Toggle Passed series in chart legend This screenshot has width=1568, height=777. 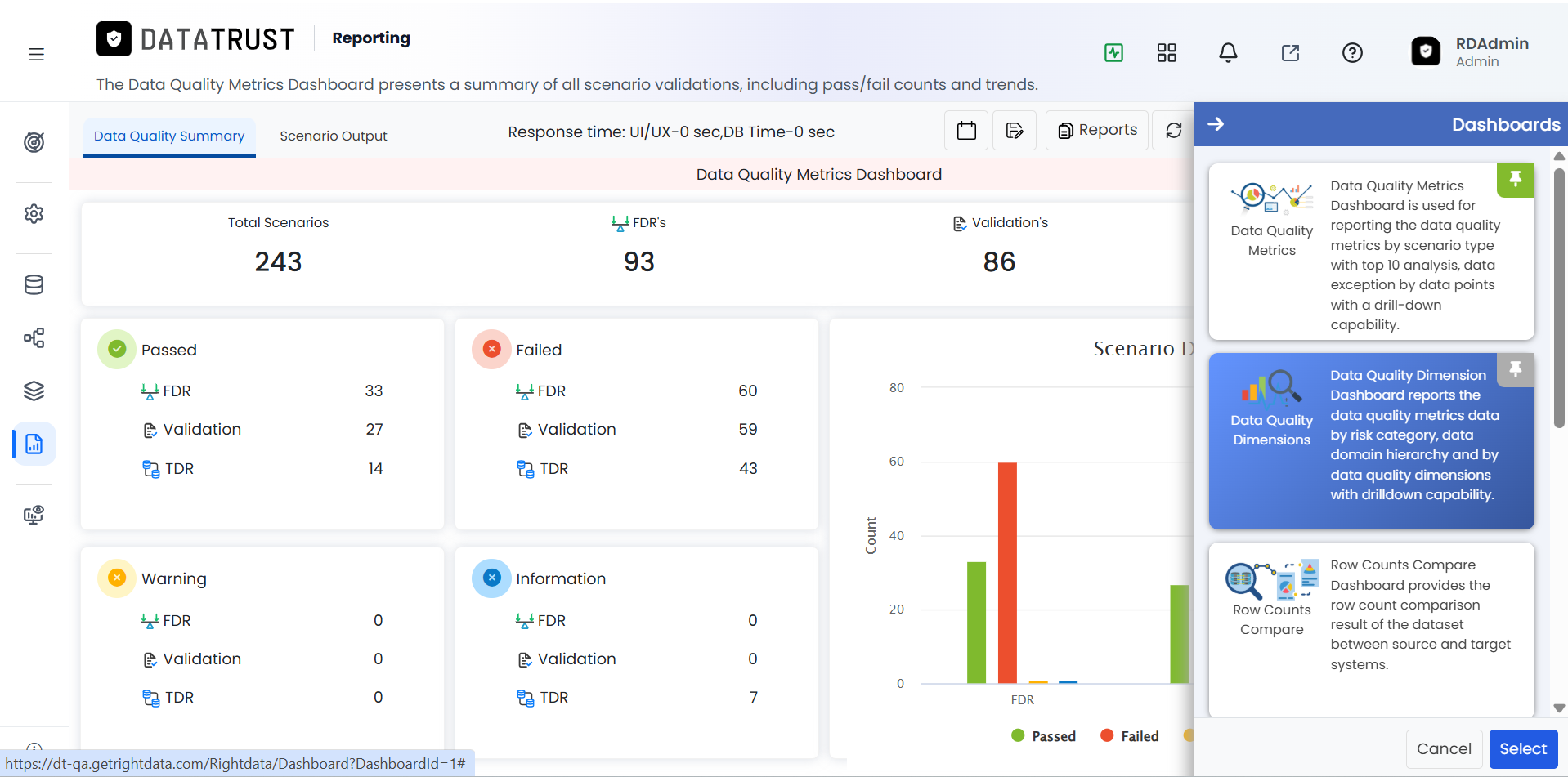point(1043,736)
